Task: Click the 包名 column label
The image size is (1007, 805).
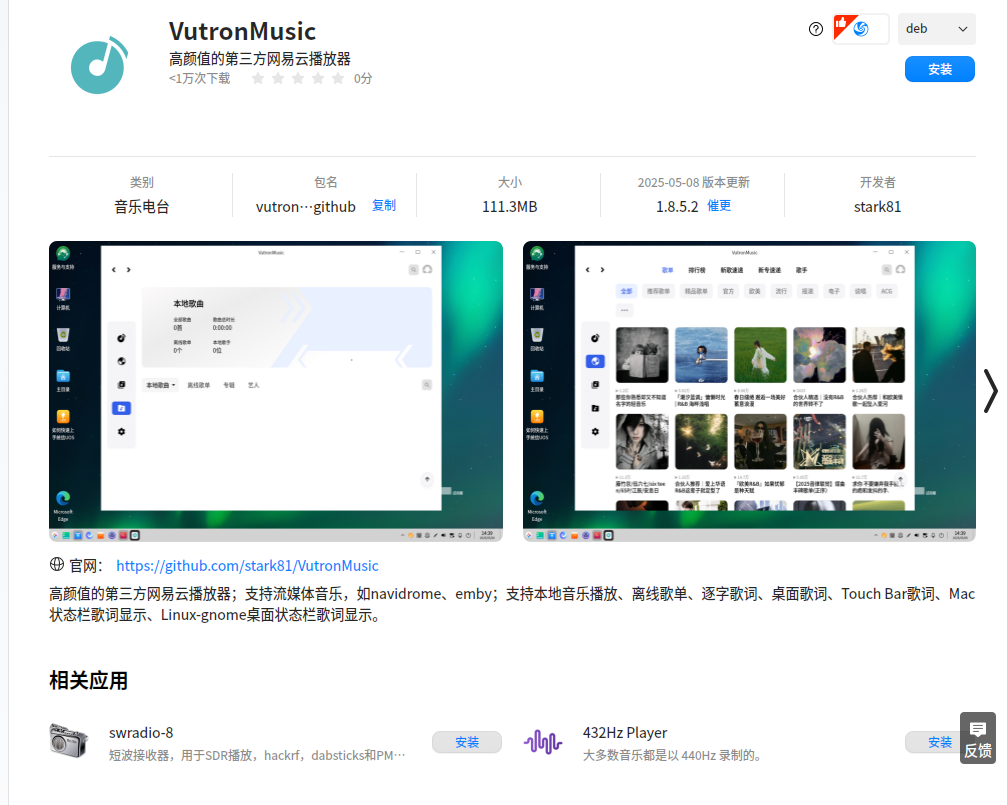Action: coord(326,182)
